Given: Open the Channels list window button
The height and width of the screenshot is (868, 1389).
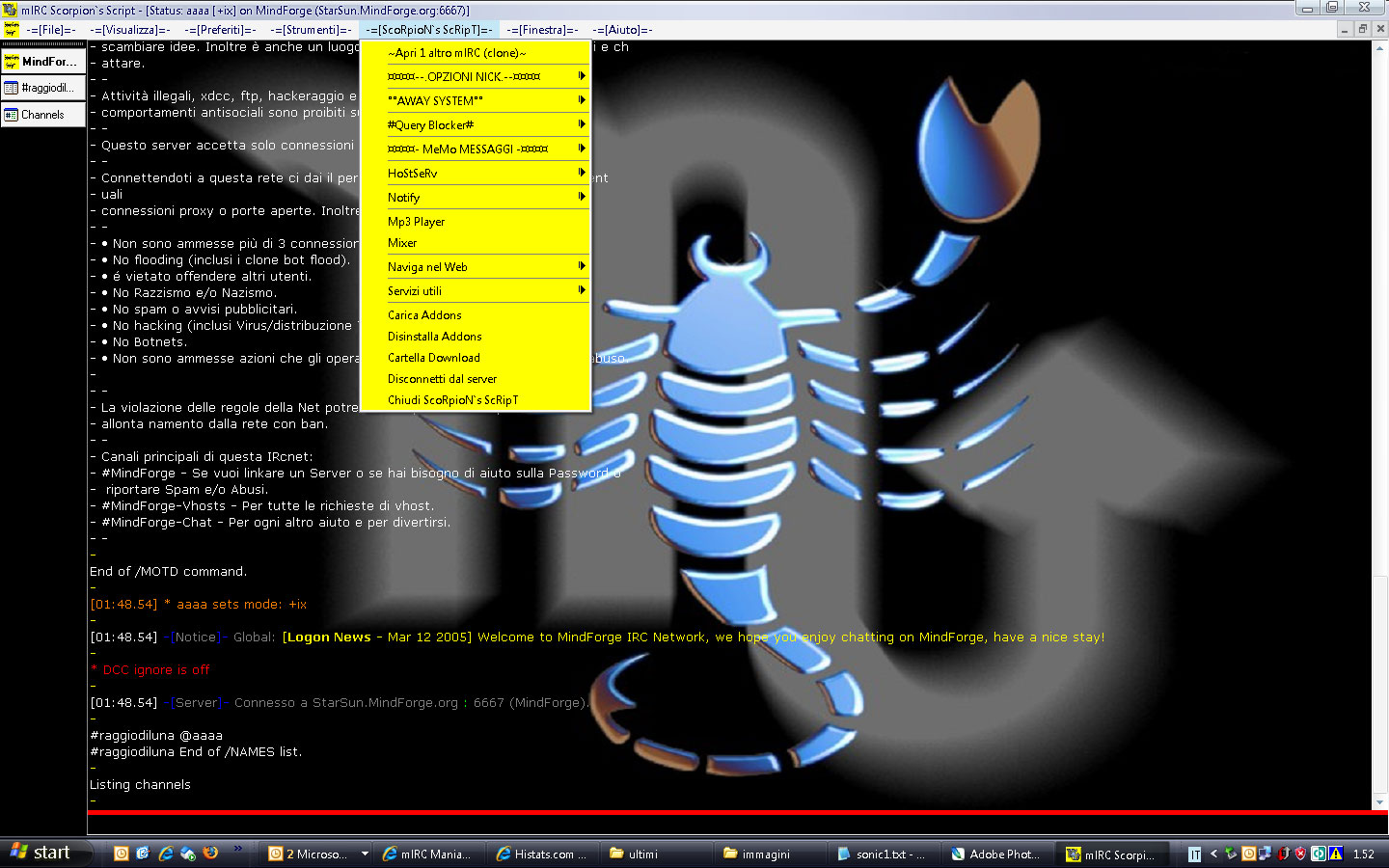Looking at the screenshot, I should [x=42, y=115].
